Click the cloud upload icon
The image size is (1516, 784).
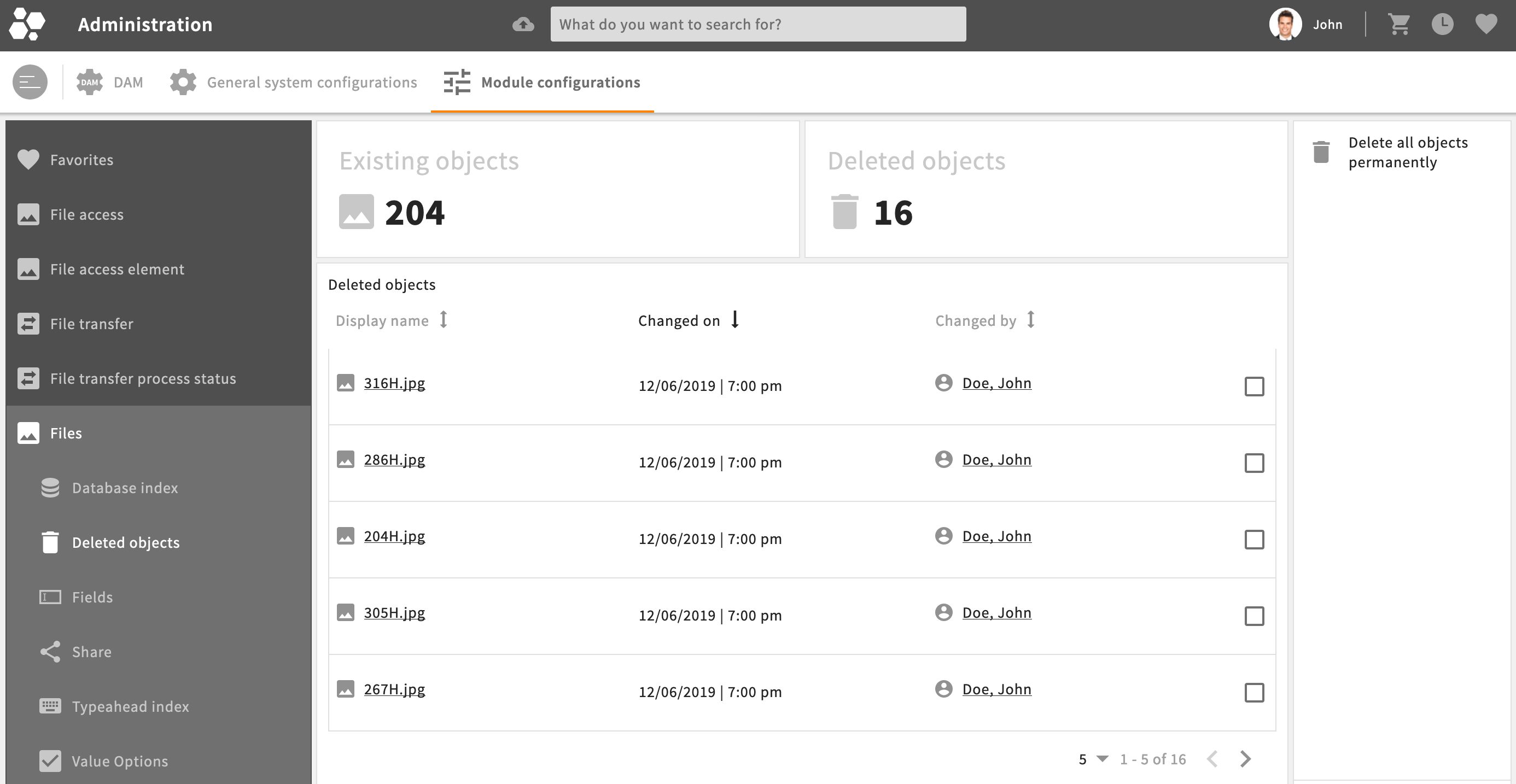[523, 24]
